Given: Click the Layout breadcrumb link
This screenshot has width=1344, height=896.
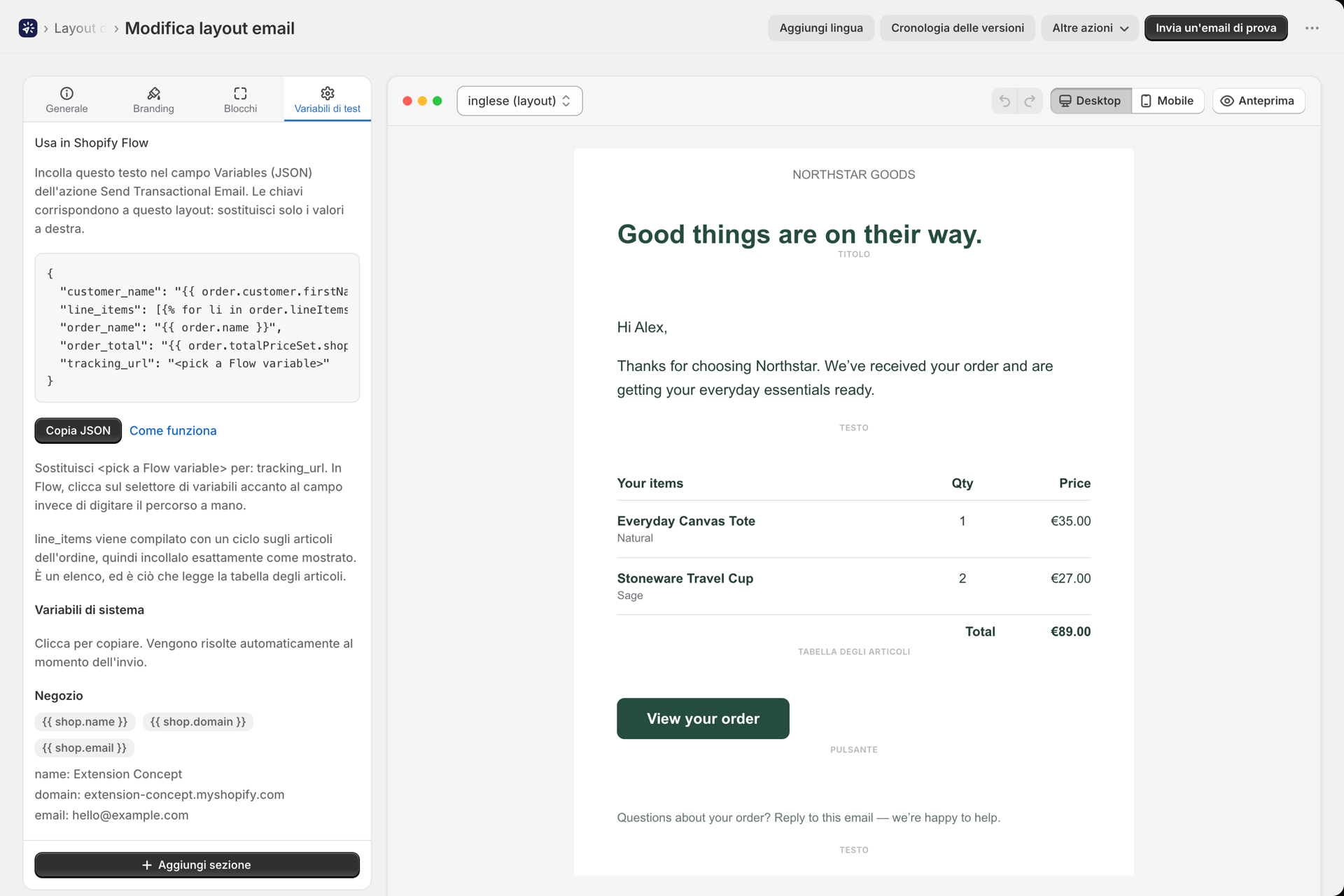Looking at the screenshot, I should click(x=79, y=28).
